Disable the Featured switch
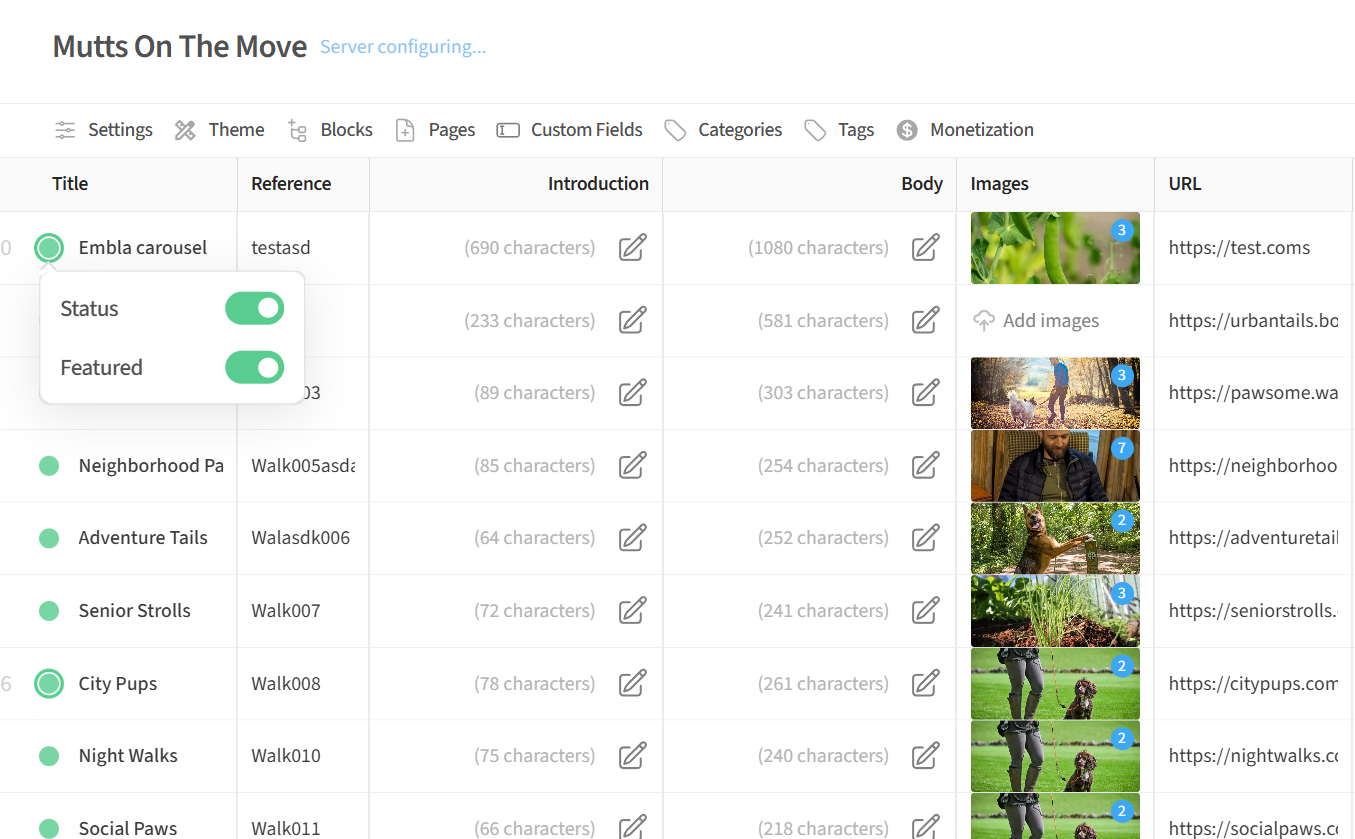 (x=255, y=368)
